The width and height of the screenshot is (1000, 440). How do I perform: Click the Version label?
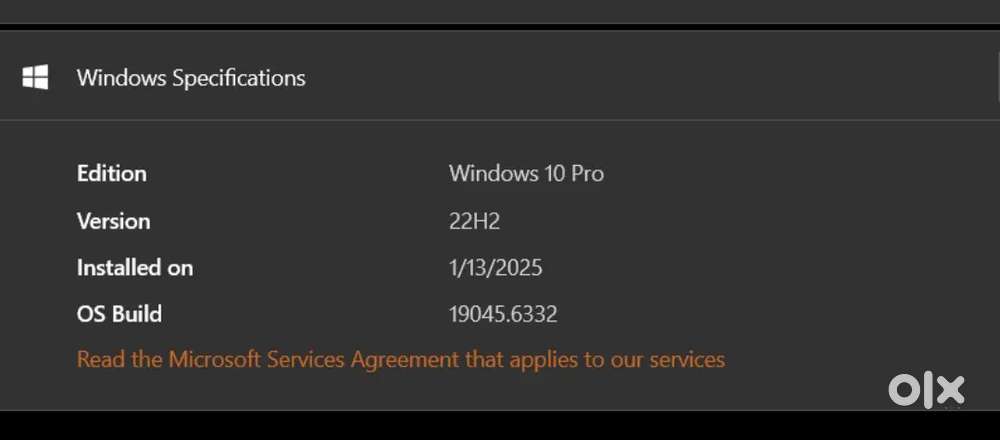[114, 221]
